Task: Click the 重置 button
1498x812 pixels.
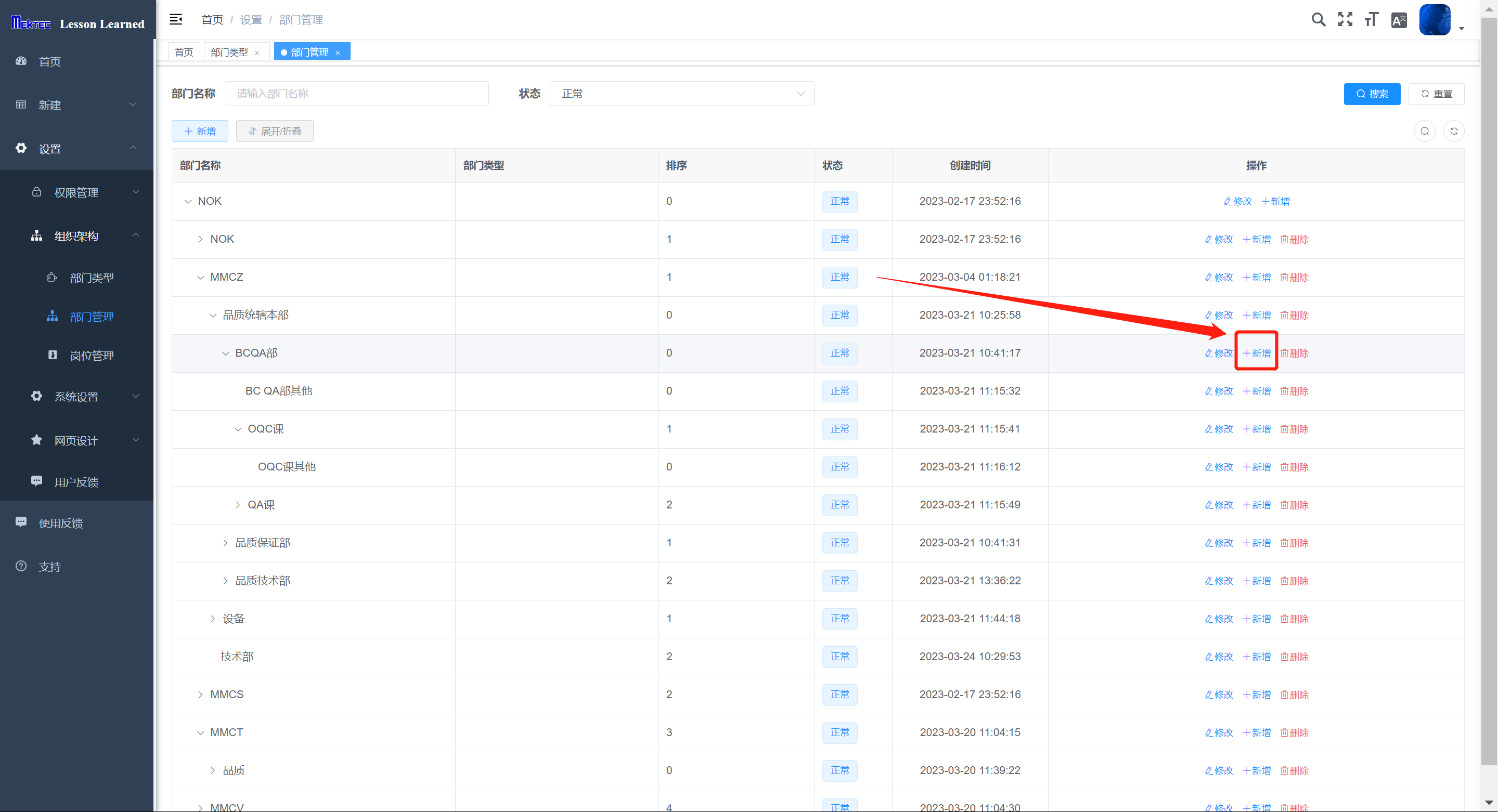Action: pyautogui.click(x=1436, y=94)
